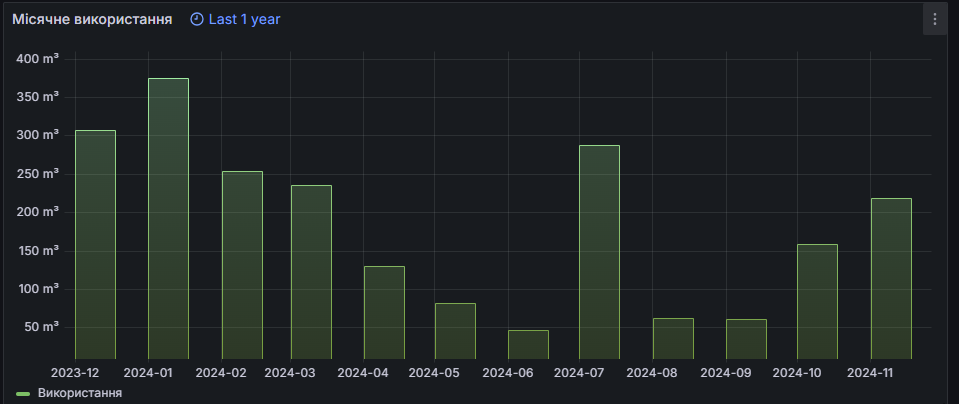Click the clock icon next to Last 1 year
This screenshot has width=959, height=404.
click(197, 20)
